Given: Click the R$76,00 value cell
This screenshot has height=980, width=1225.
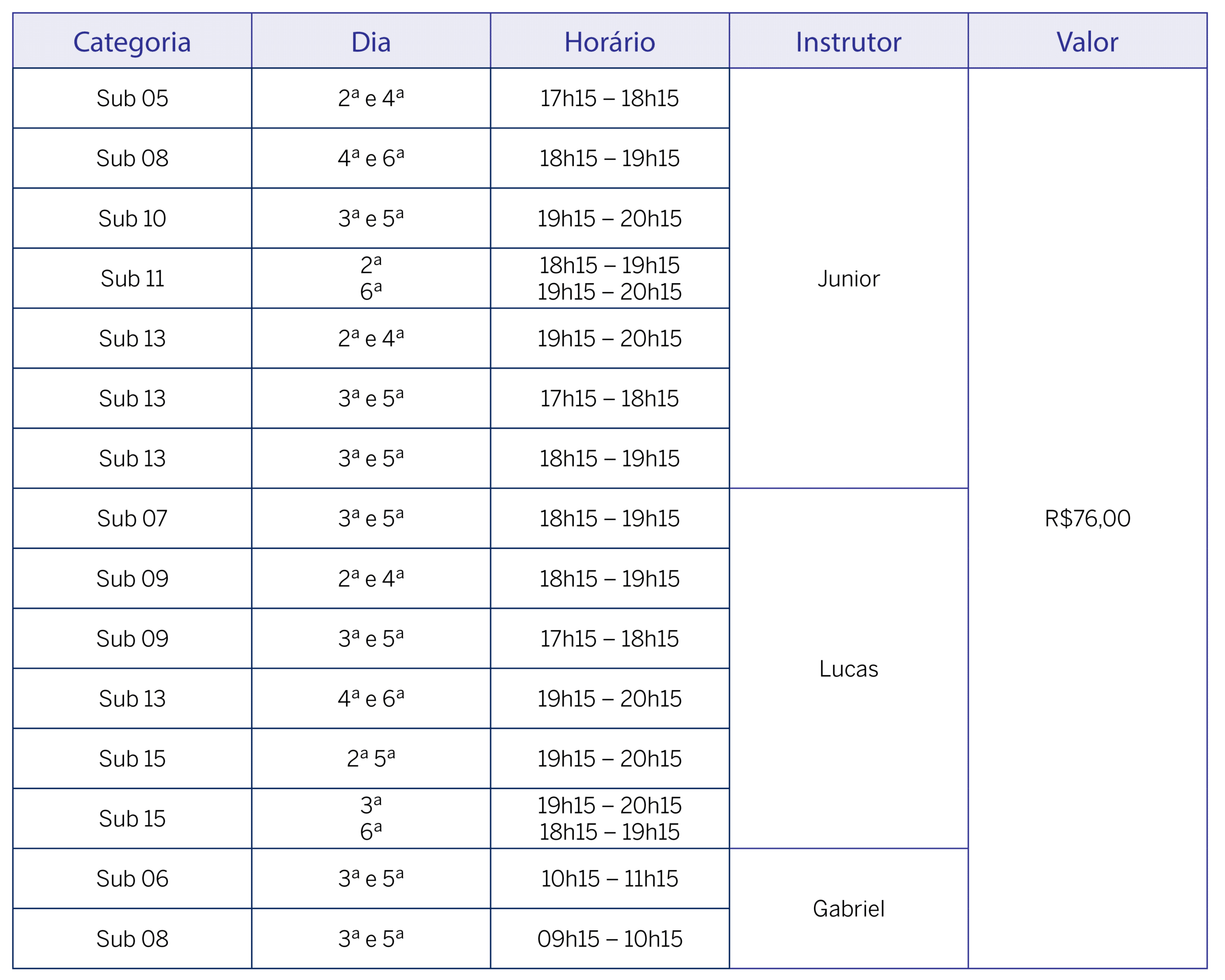Looking at the screenshot, I should [1087, 518].
